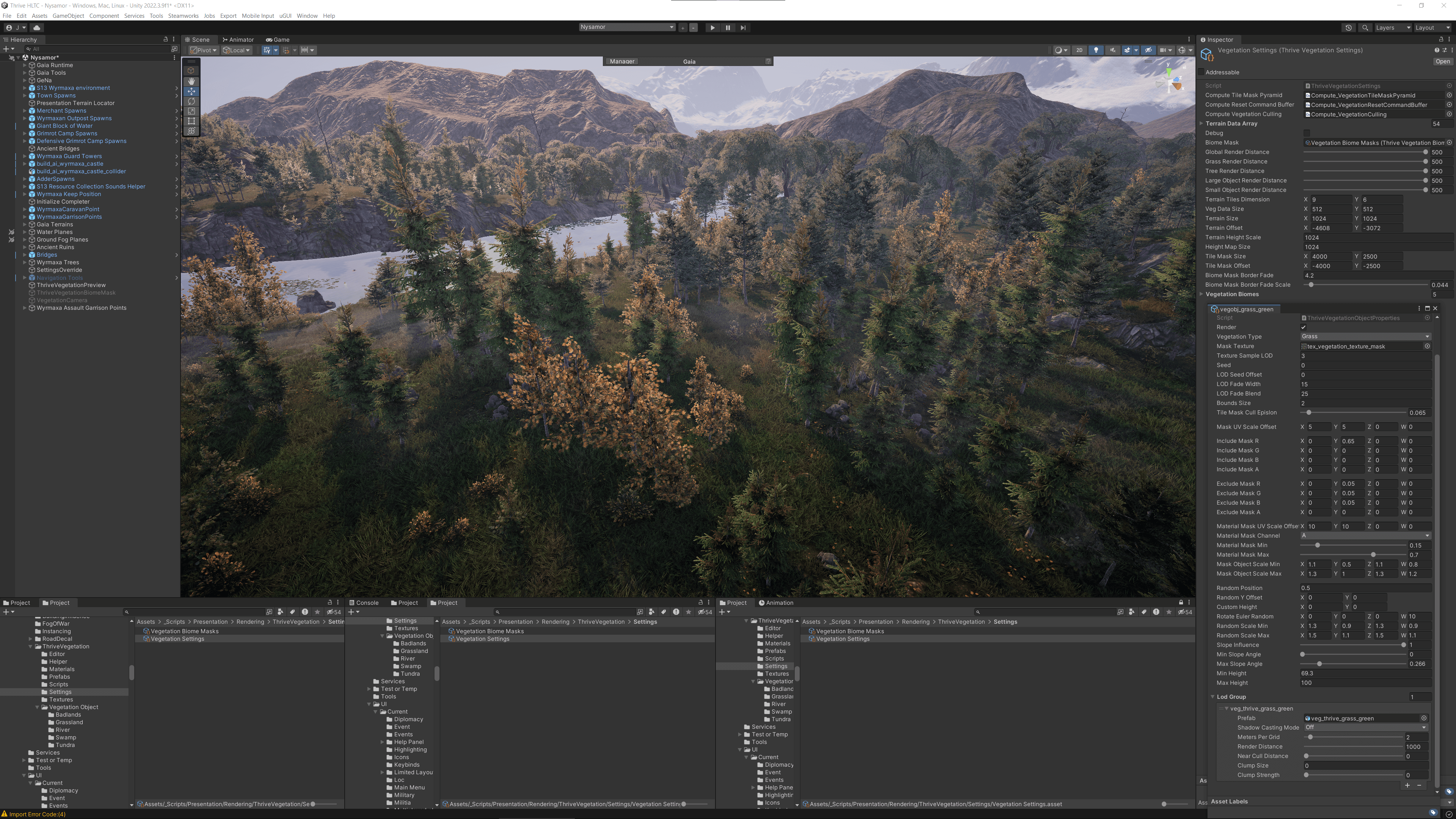Toggle 2D scene view mode
Viewport: 1456px width, 819px height.
pos(1079,50)
